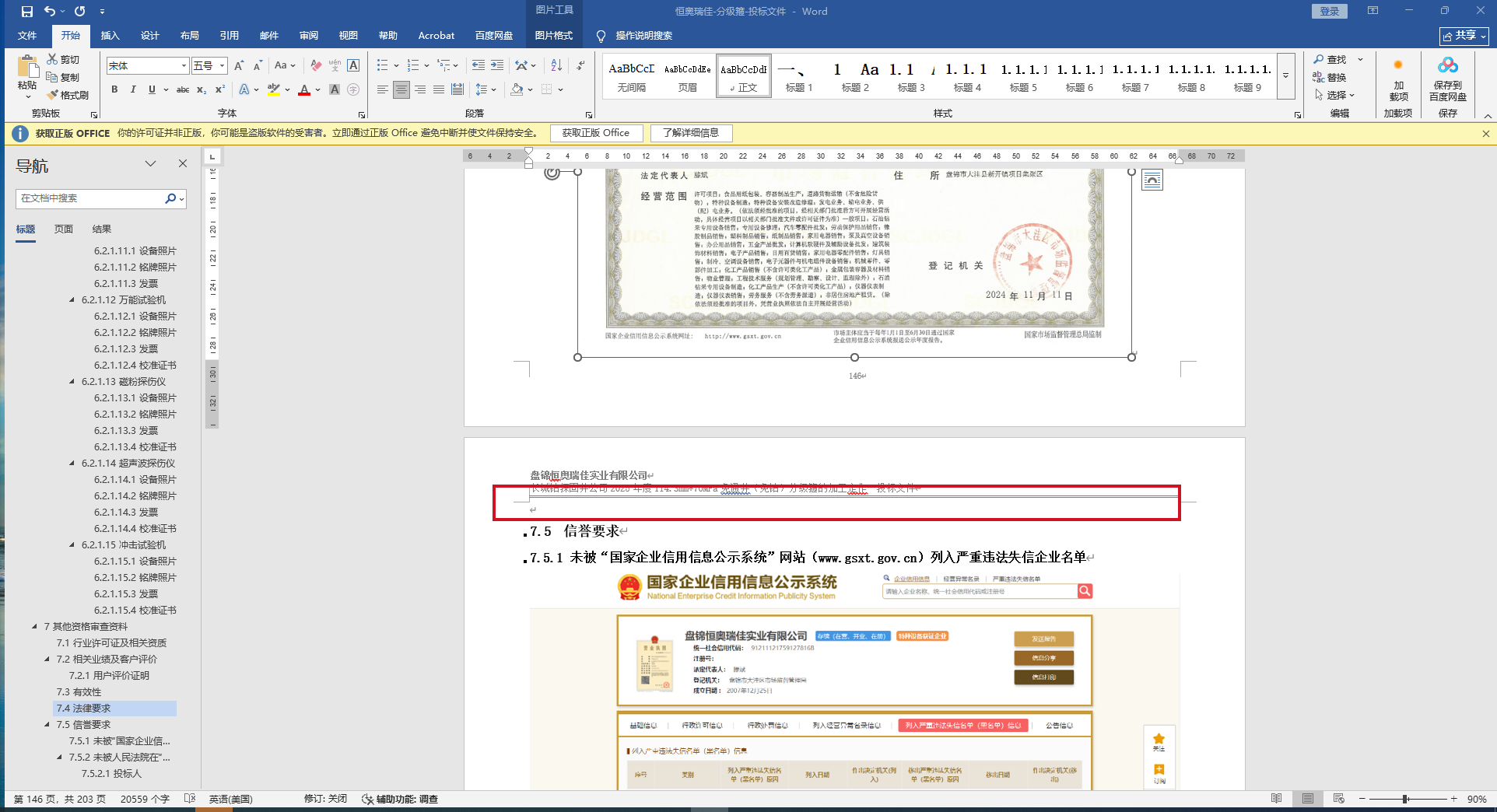
Task: Collapse the 6.2.1.13 磁粉探伤仪 heading
Action: pos(72,382)
